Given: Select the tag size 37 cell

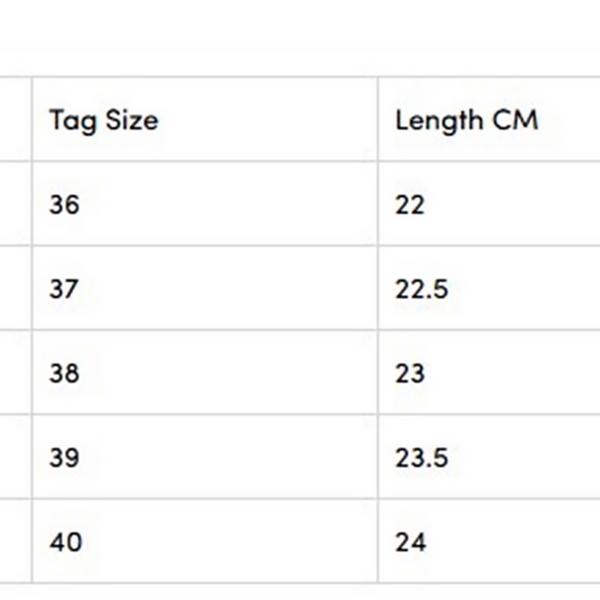Looking at the screenshot, I should 64,289.
